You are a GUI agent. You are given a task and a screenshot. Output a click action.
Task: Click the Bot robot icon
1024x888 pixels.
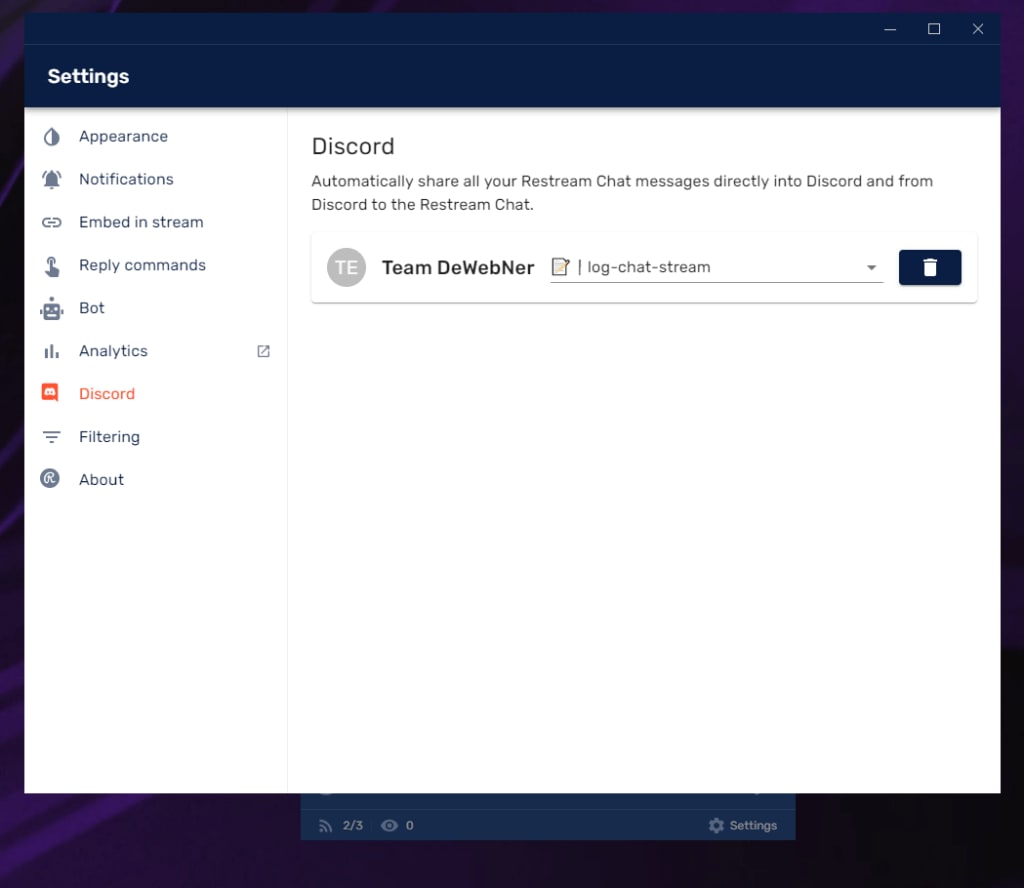(x=52, y=308)
